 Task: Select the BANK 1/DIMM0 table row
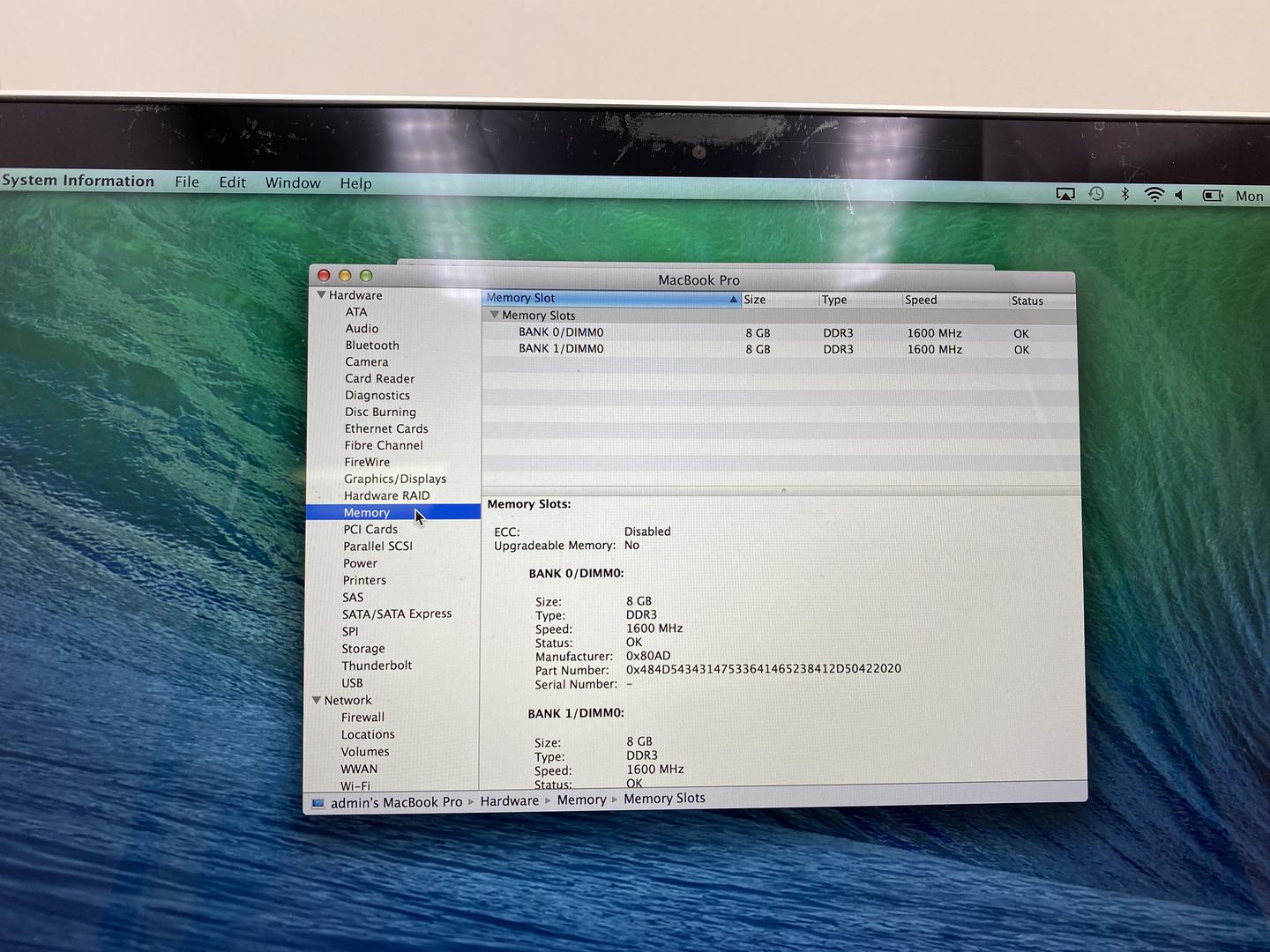tap(779, 349)
